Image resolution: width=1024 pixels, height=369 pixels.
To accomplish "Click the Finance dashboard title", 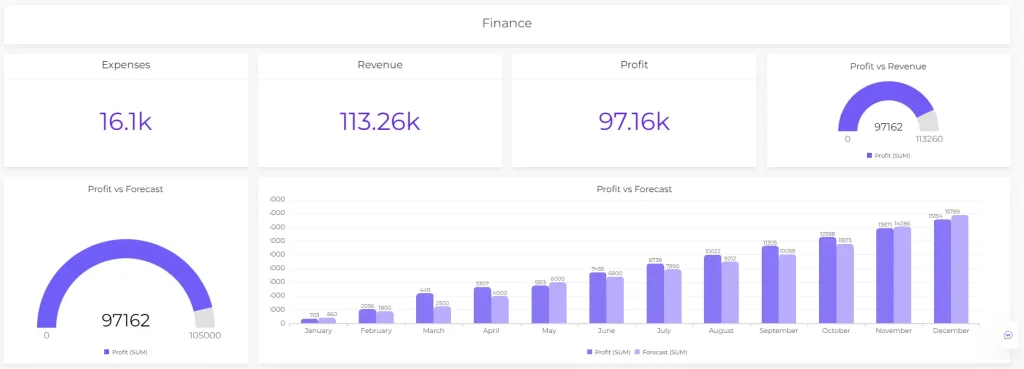I will (507, 24).
